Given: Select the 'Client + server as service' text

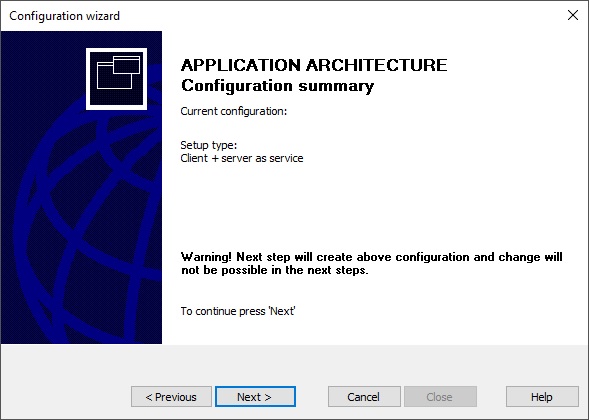Looking at the screenshot, I should pyautogui.click(x=242, y=158).
